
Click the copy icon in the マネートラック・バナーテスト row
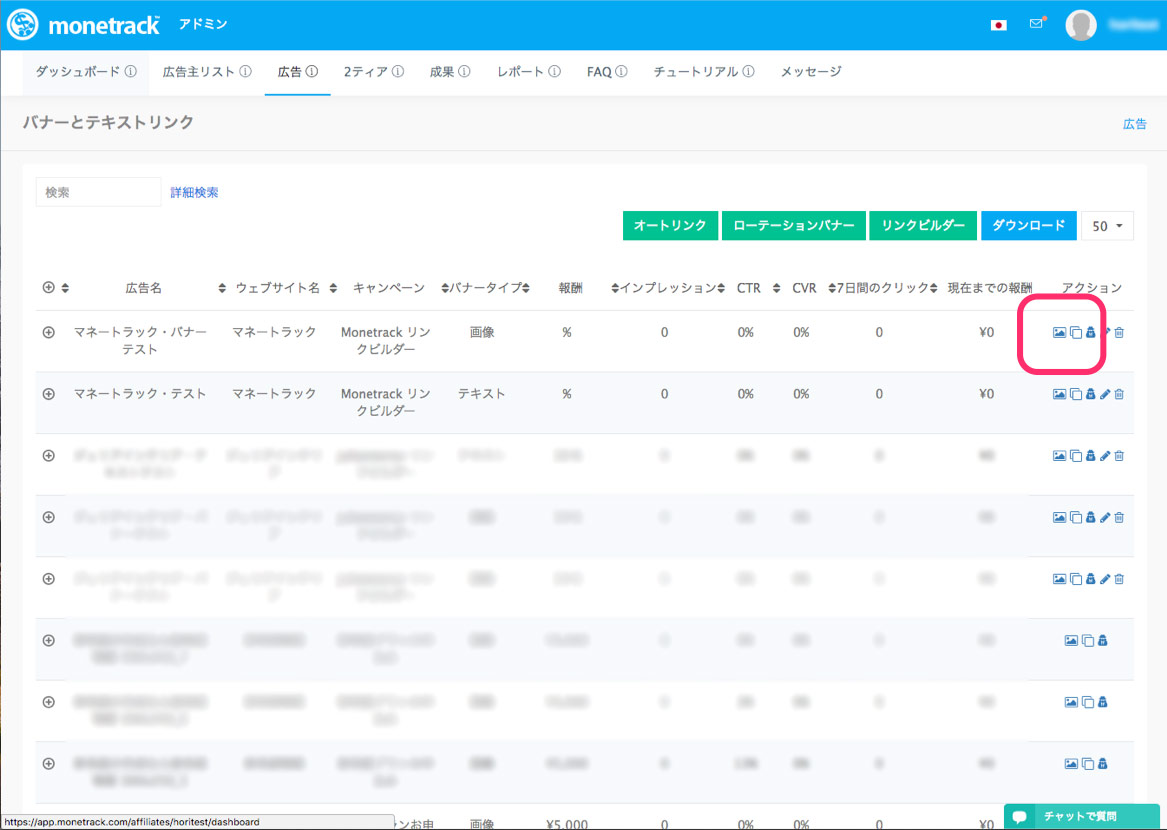(1075, 333)
